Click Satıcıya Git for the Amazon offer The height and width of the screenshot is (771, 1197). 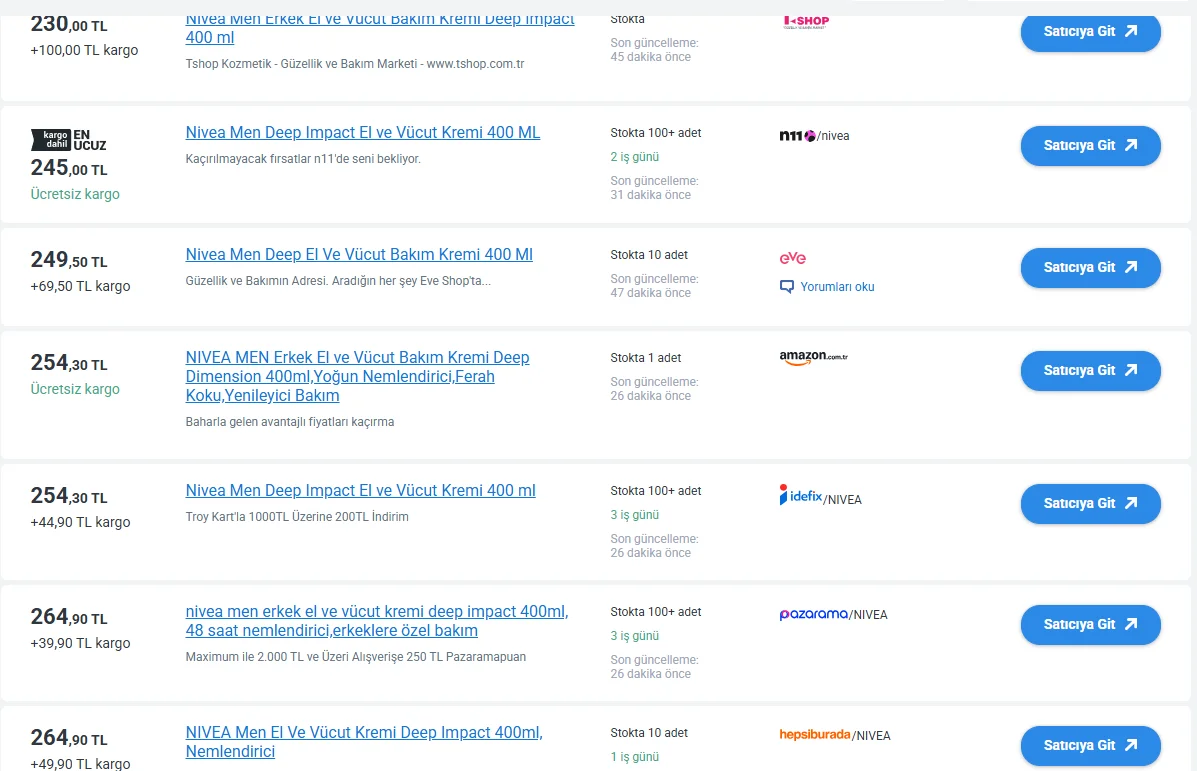pyautogui.click(x=1090, y=370)
